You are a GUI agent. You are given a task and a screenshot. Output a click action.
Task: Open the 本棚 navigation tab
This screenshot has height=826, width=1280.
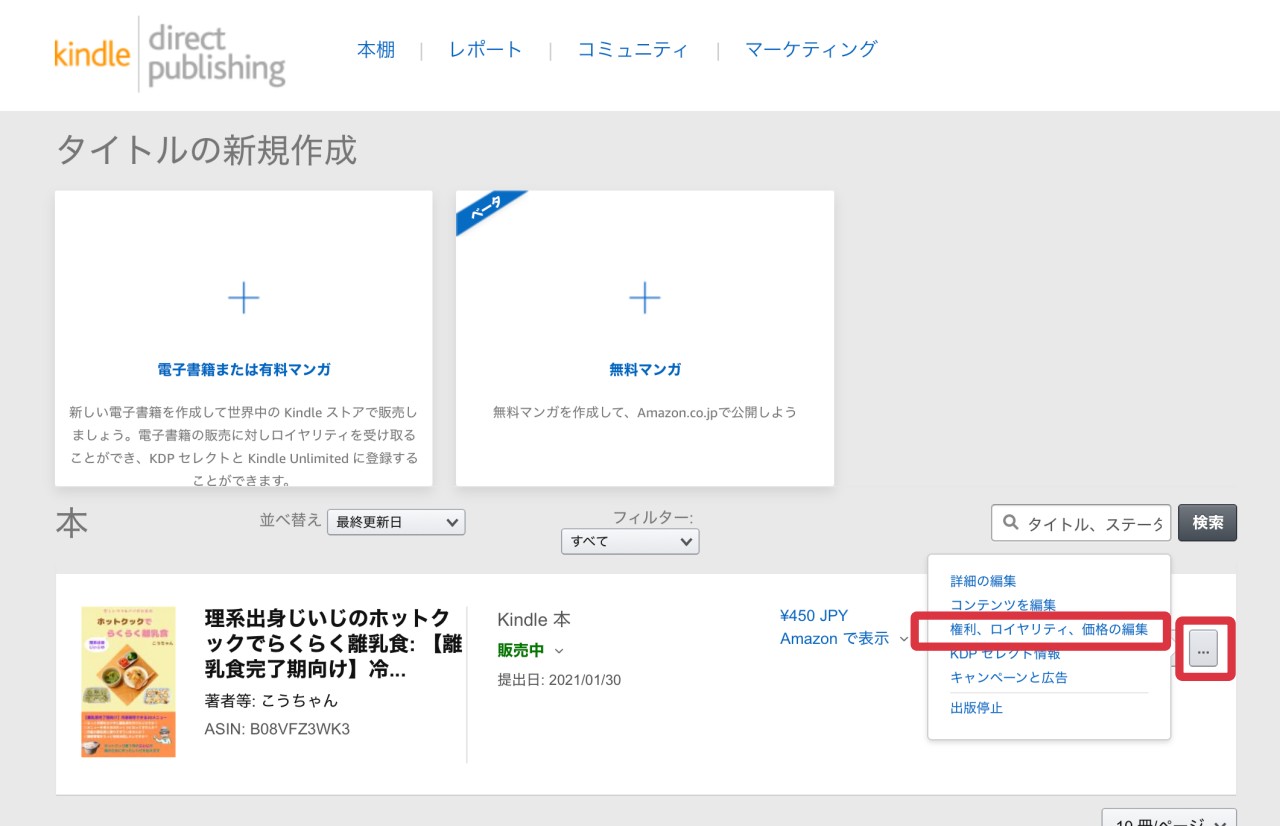coord(376,50)
